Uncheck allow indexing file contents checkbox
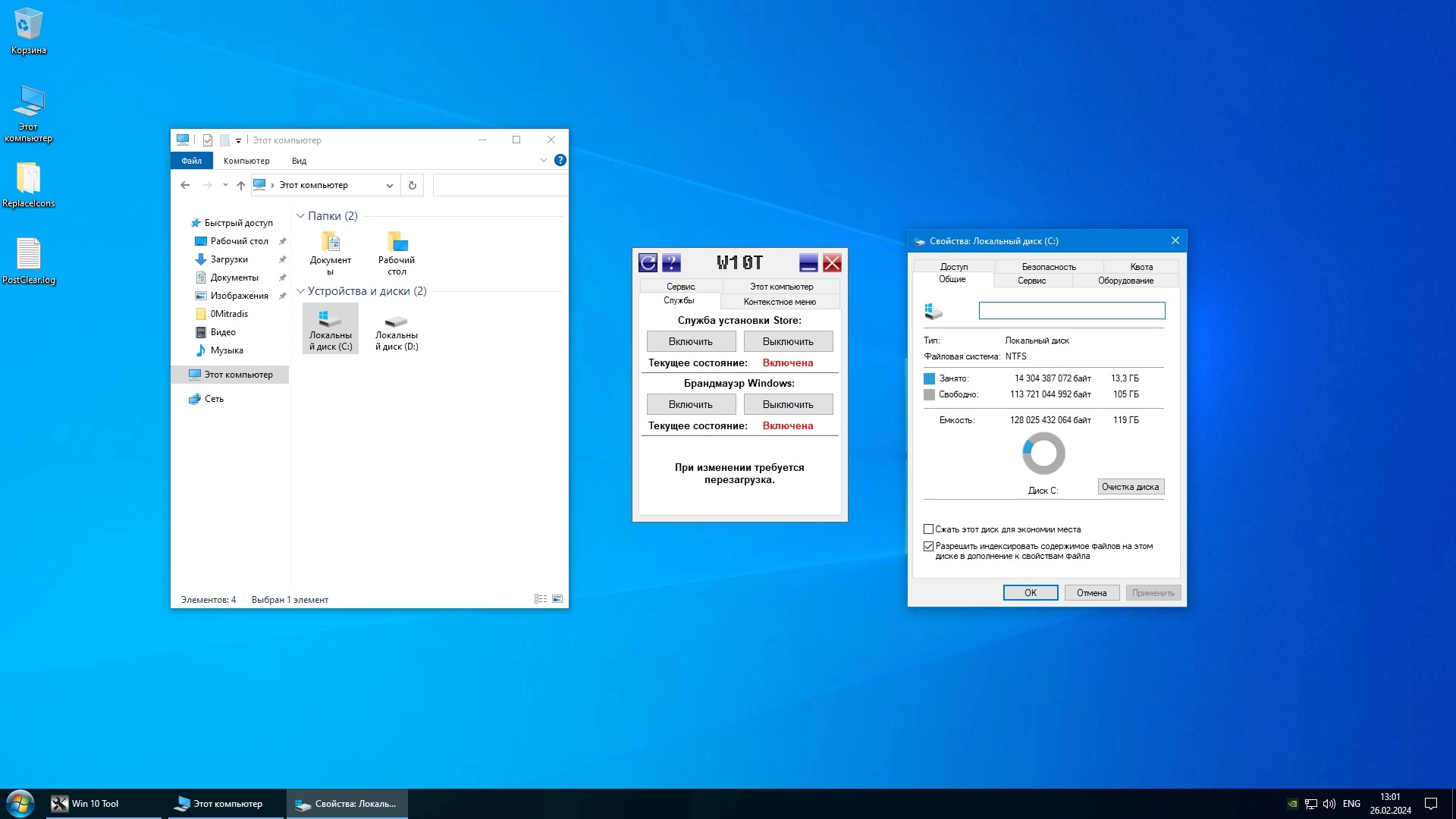This screenshot has height=819, width=1456. pyautogui.click(x=928, y=546)
